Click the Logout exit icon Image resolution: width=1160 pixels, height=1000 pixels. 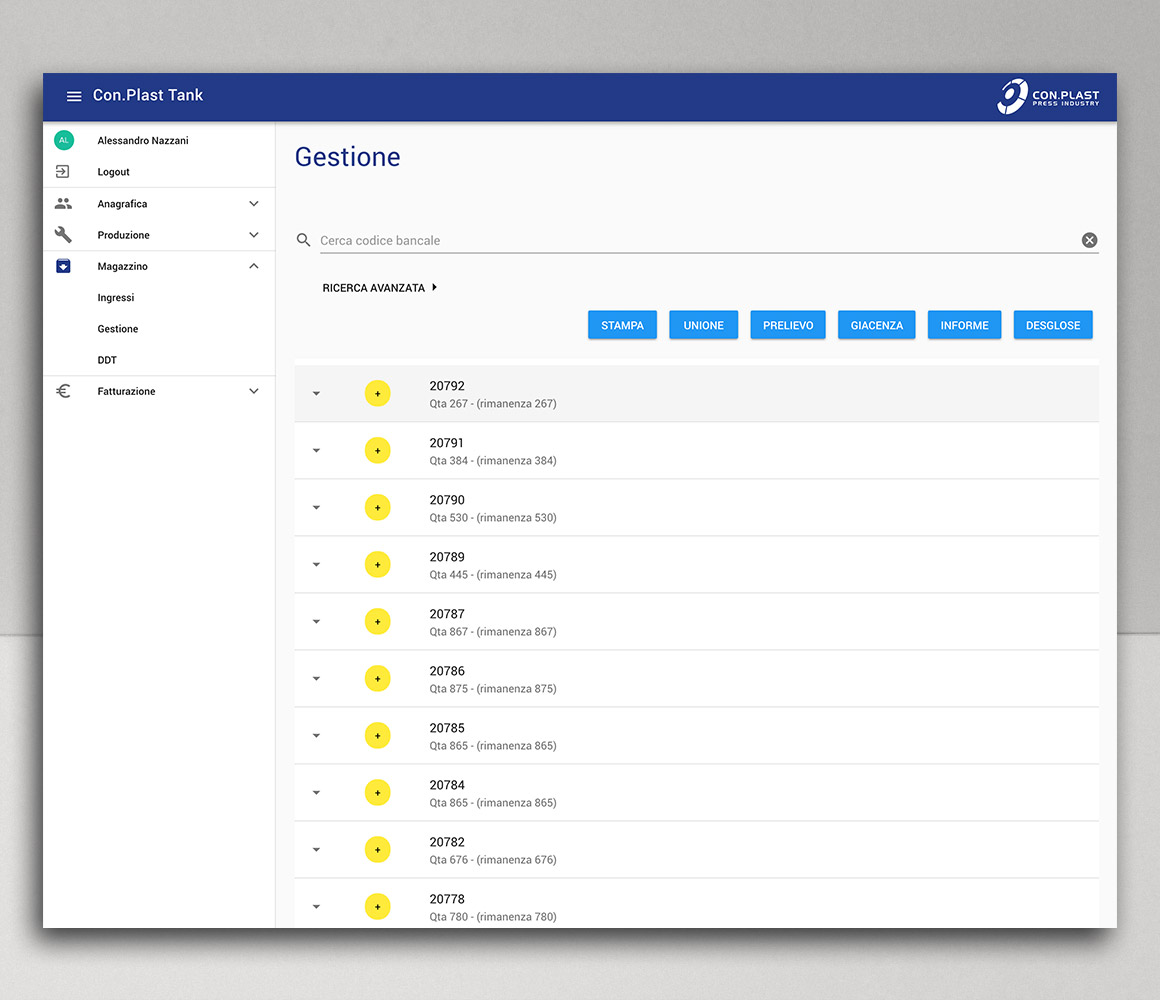63,172
